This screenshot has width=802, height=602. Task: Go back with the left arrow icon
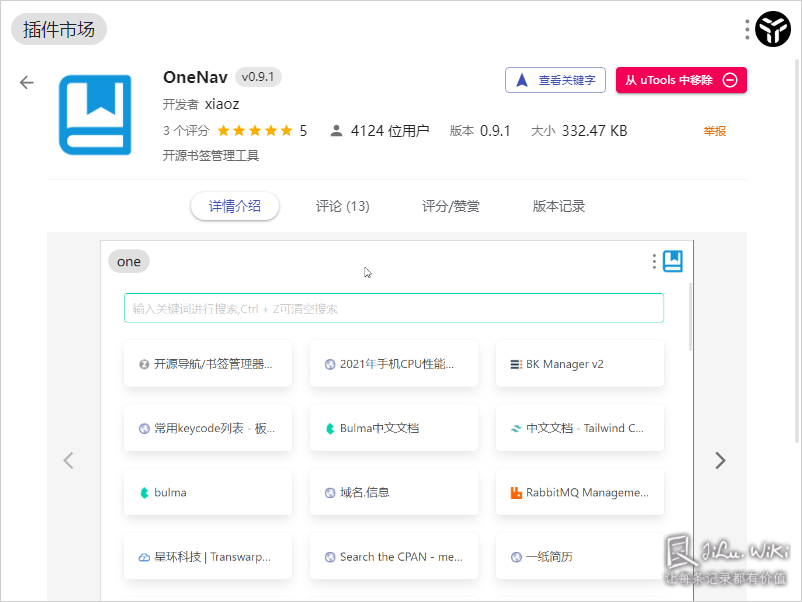27,82
